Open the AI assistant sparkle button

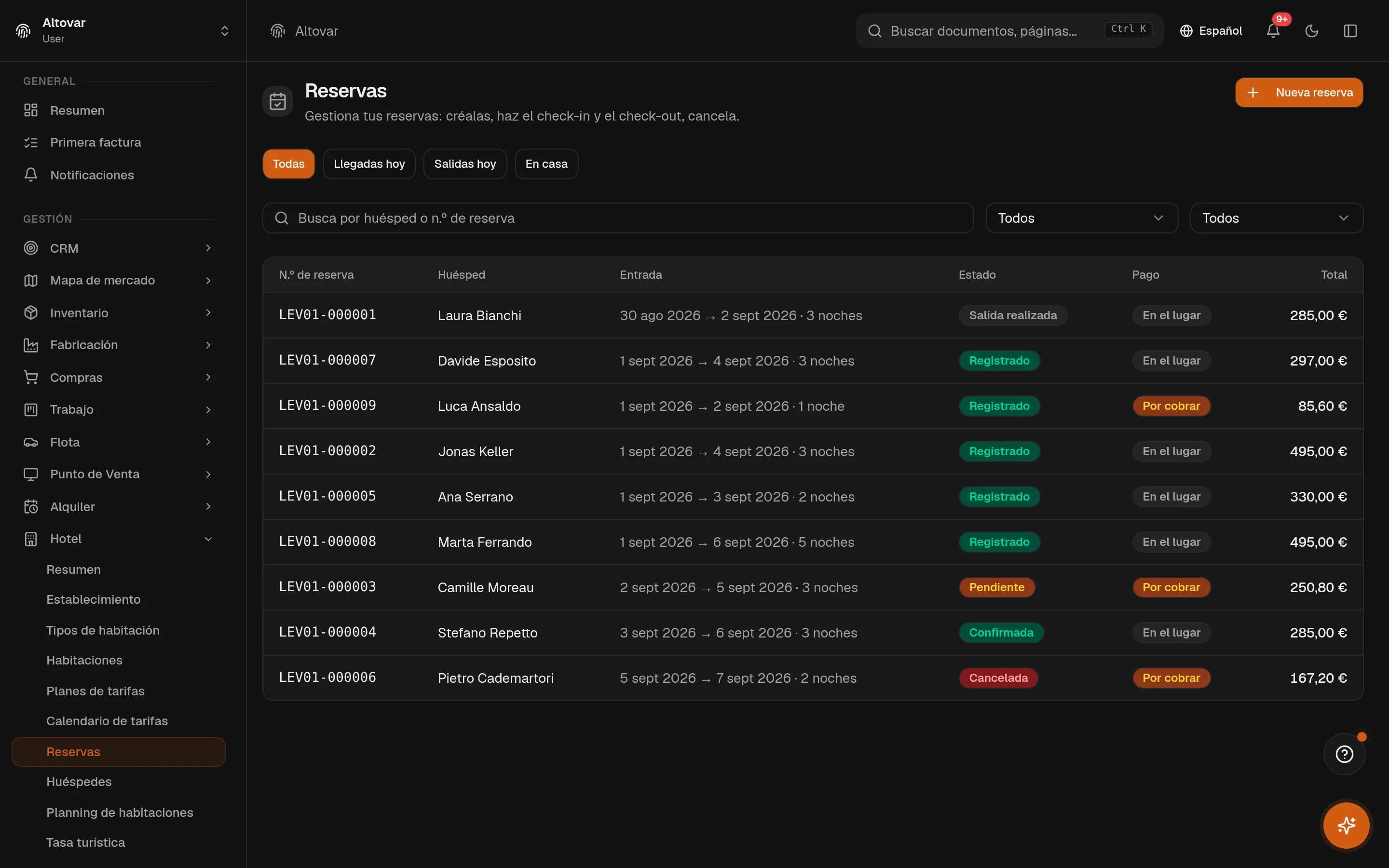[x=1346, y=826]
